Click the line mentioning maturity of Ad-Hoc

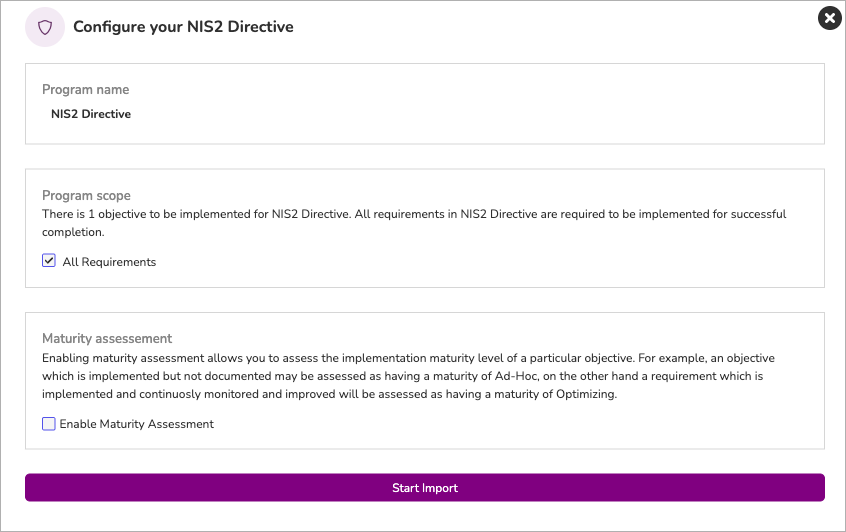402,376
